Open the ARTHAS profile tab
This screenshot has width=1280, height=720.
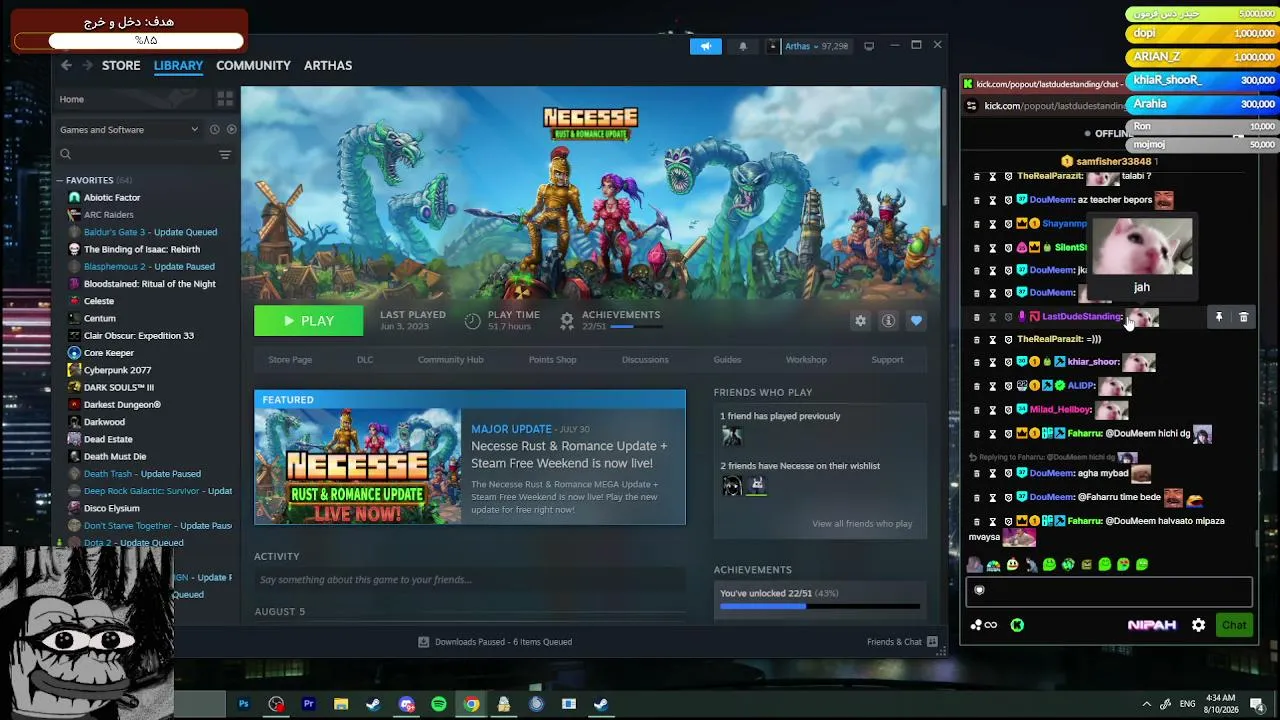(328, 65)
